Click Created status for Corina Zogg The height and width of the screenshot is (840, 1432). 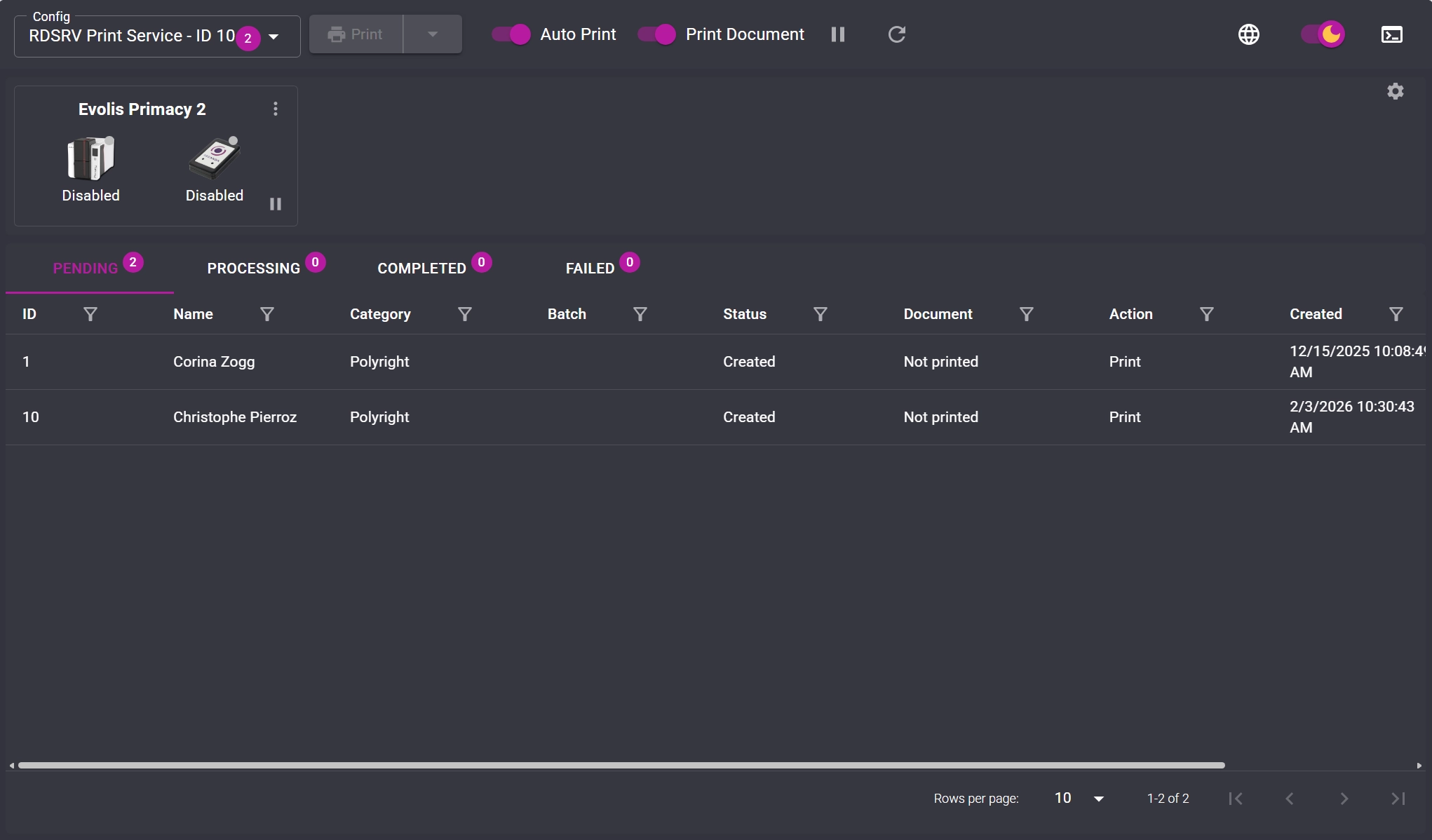749,362
